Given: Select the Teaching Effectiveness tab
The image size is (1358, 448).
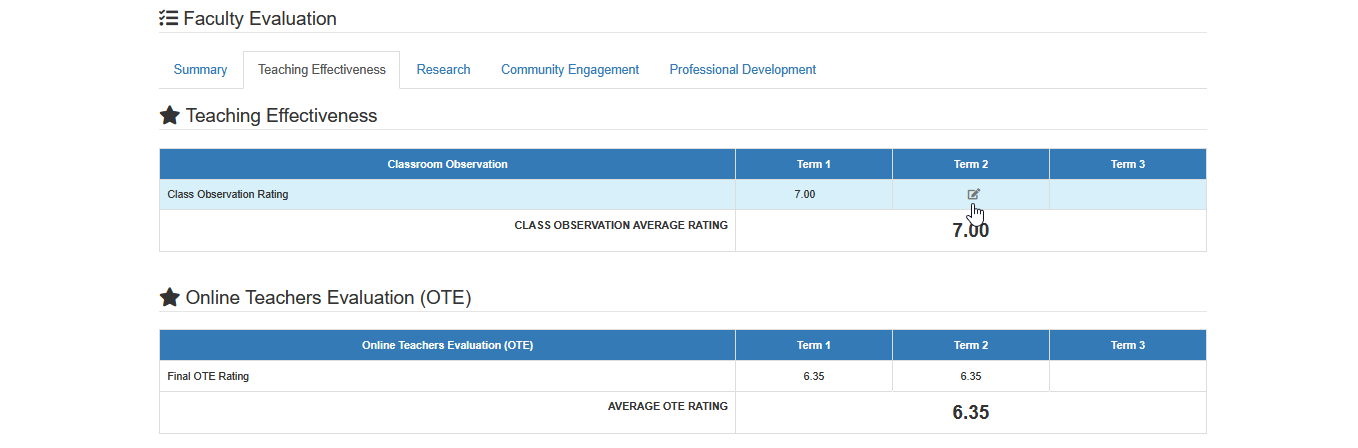Looking at the screenshot, I should [x=322, y=70].
